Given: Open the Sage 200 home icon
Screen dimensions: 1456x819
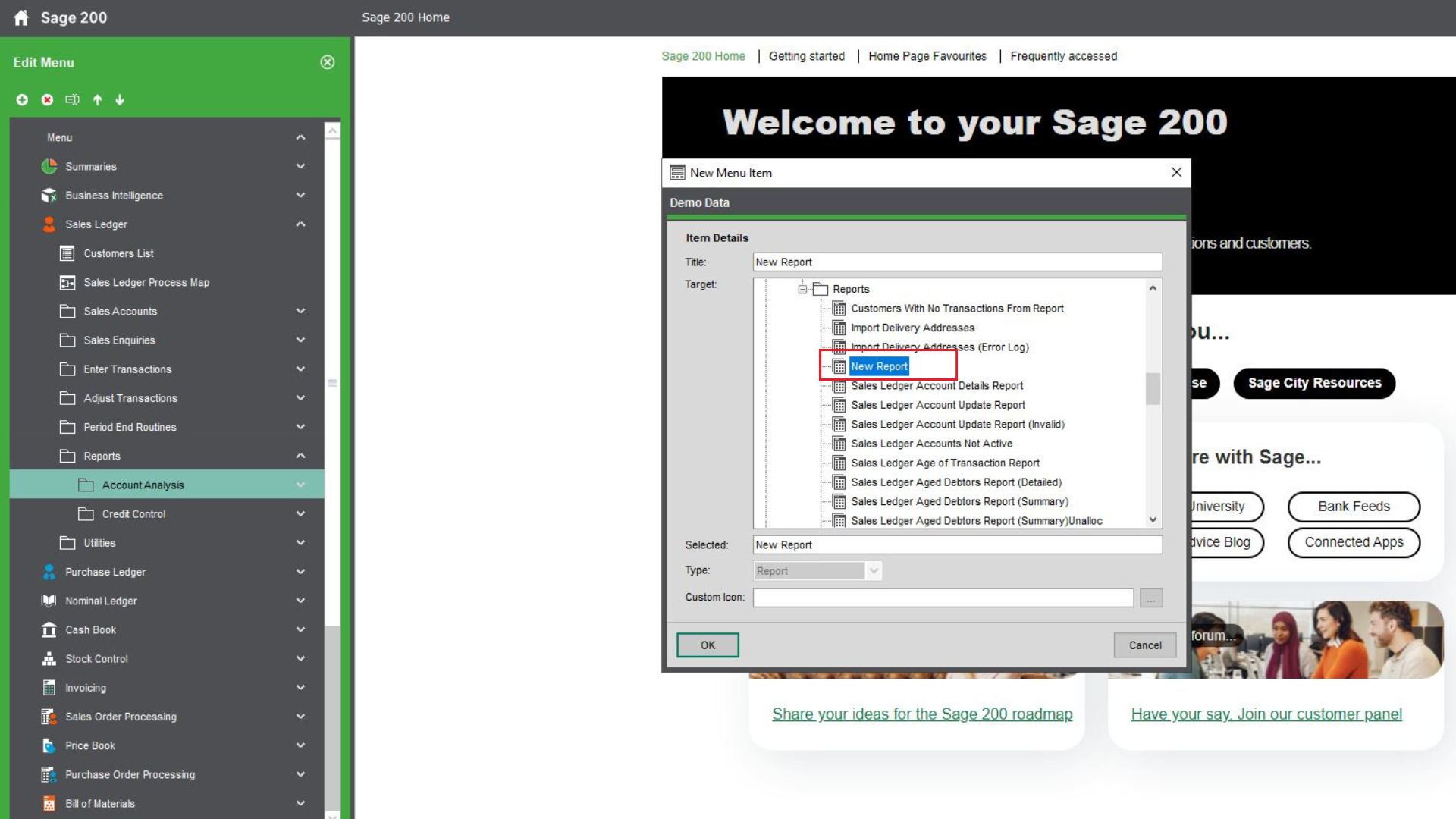Looking at the screenshot, I should 20,17.
